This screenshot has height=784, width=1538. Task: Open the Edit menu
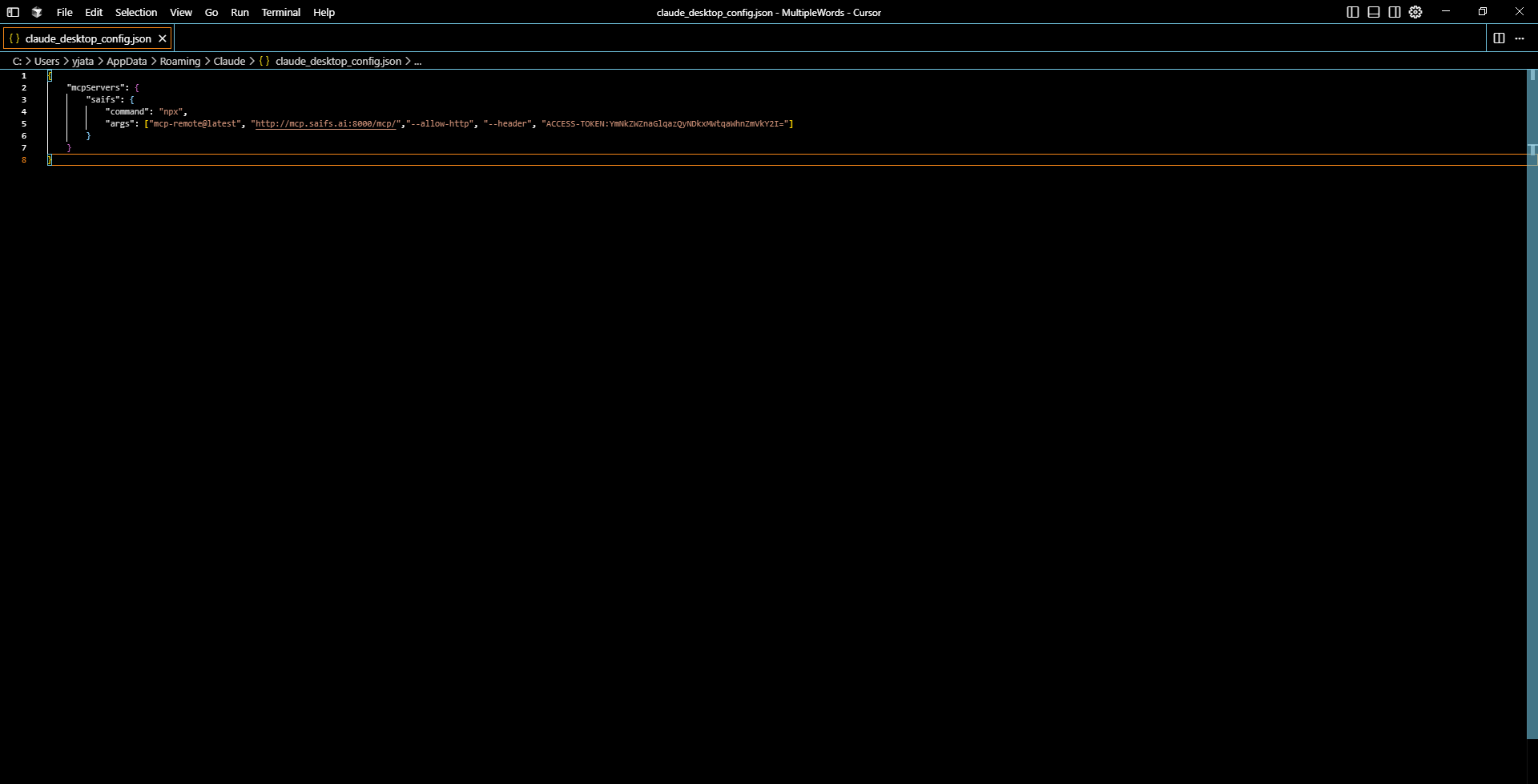pos(94,12)
